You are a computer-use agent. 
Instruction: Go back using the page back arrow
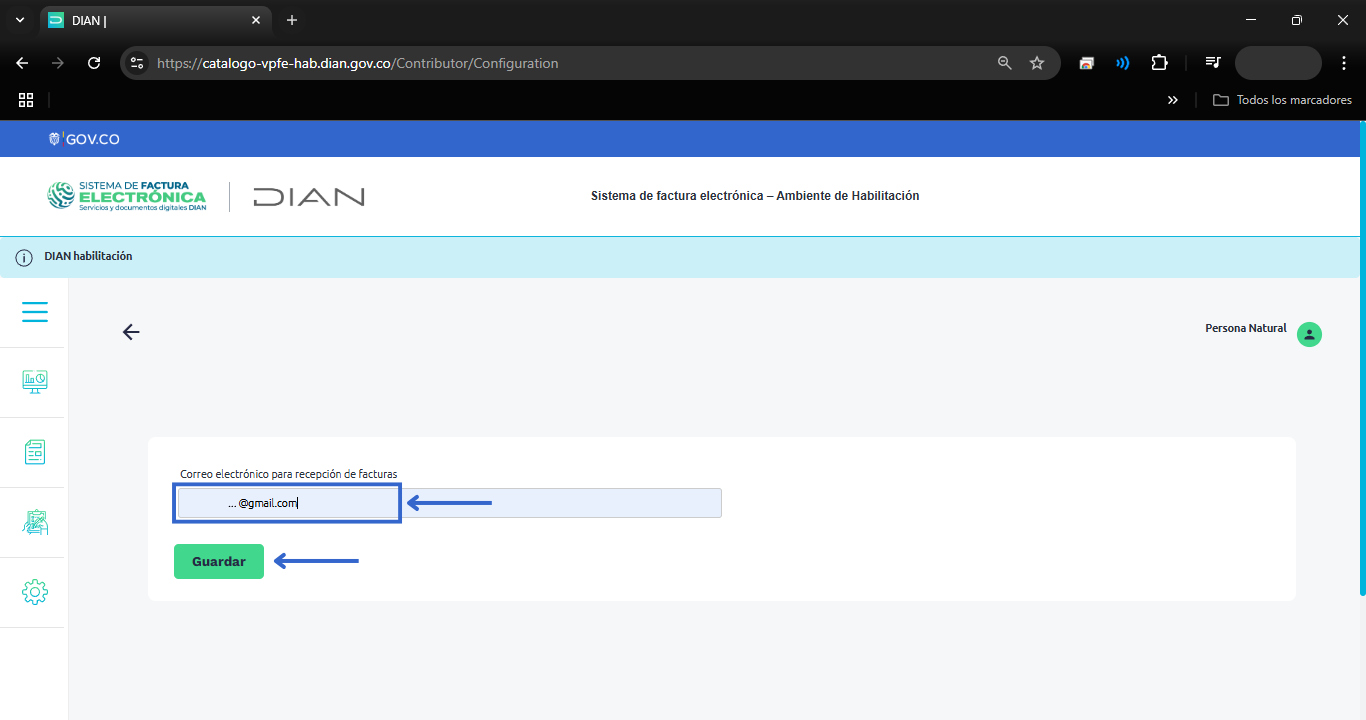(131, 332)
